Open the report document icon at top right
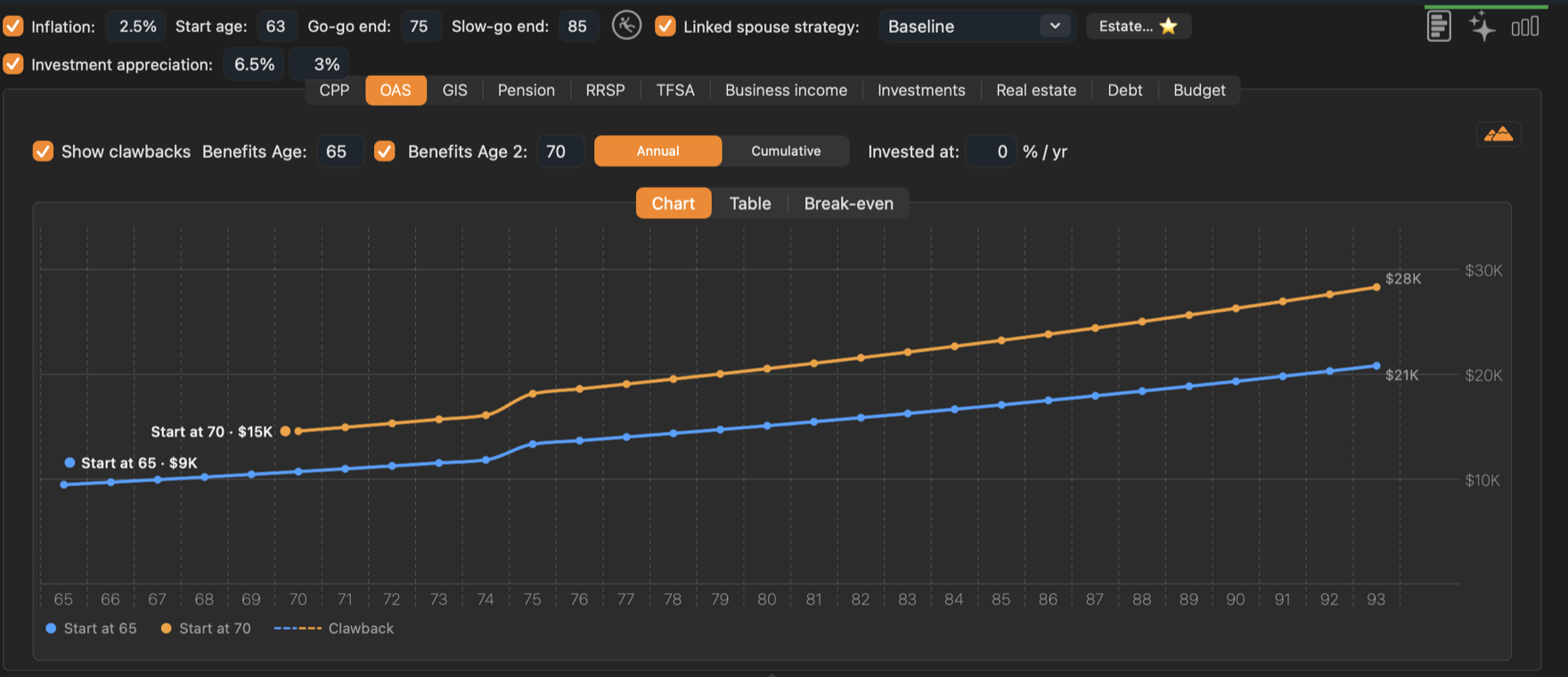 click(1439, 26)
